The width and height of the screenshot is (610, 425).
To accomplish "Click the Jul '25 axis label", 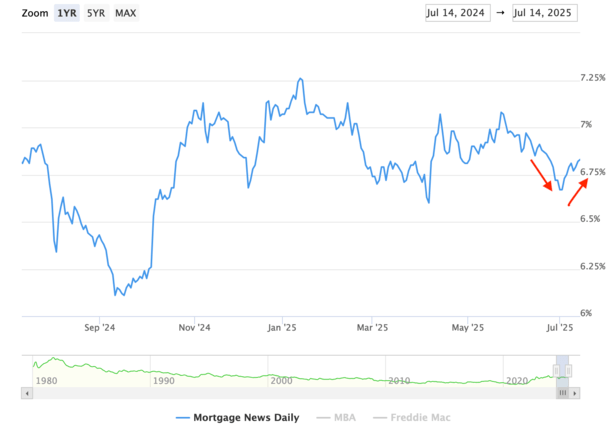I will click(560, 328).
